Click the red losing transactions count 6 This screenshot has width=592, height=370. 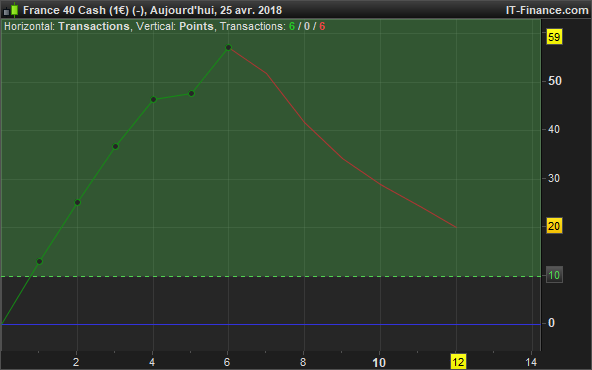click(x=322, y=26)
